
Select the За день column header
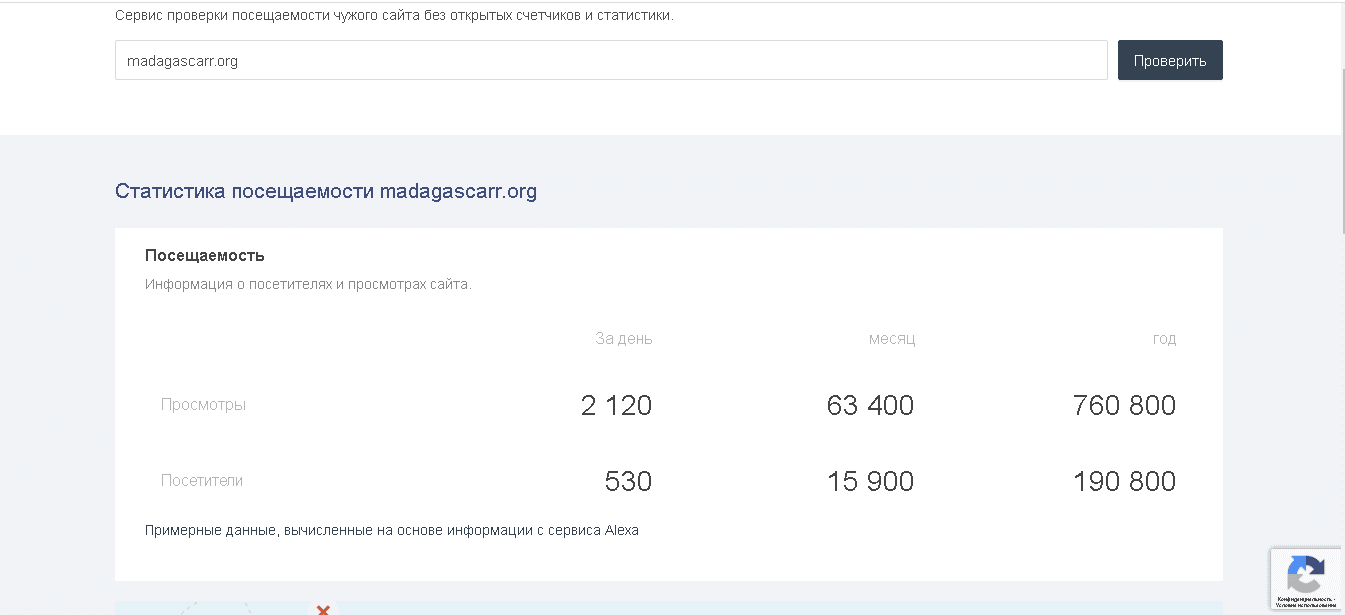pyautogui.click(x=623, y=339)
